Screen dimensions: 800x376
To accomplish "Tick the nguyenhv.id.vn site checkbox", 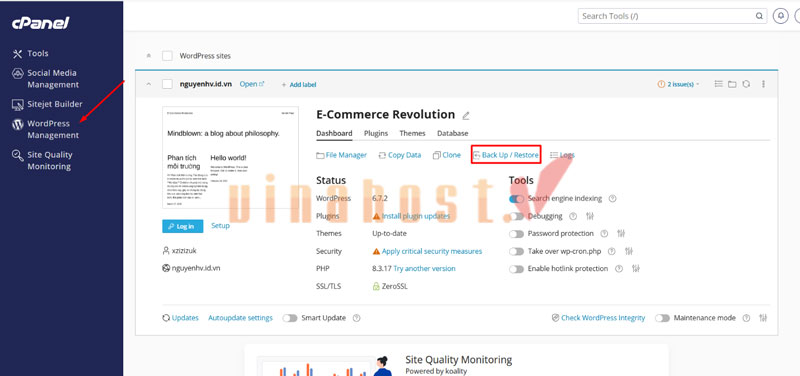I will pos(167,84).
